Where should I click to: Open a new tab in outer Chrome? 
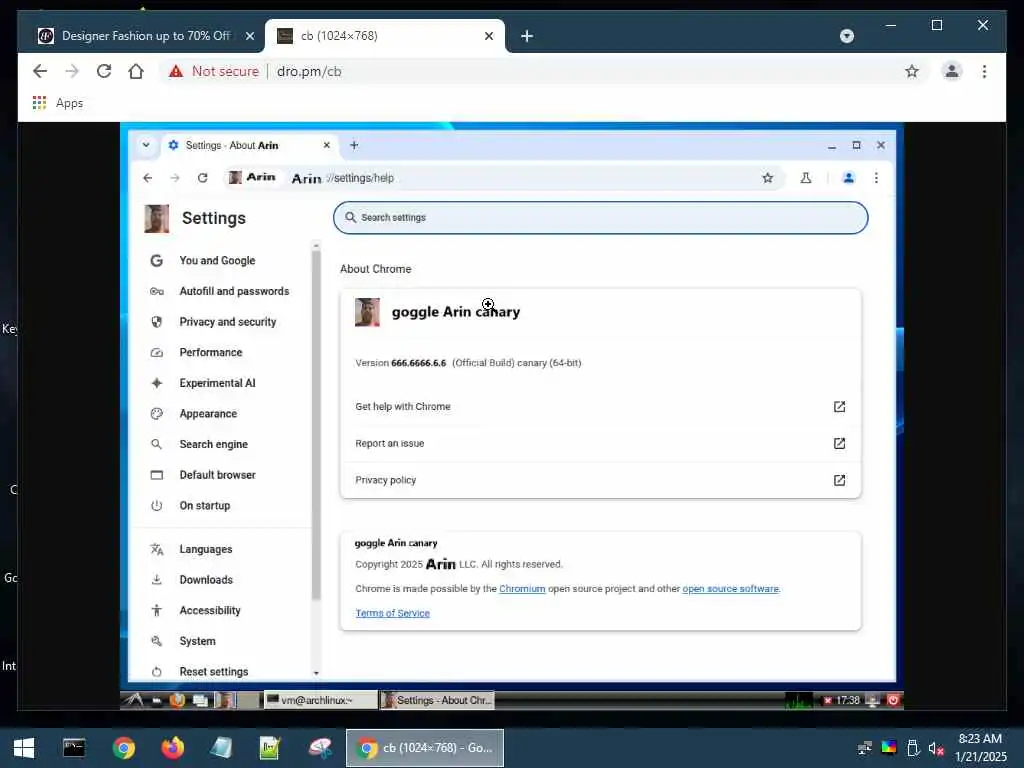click(x=527, y=36)
